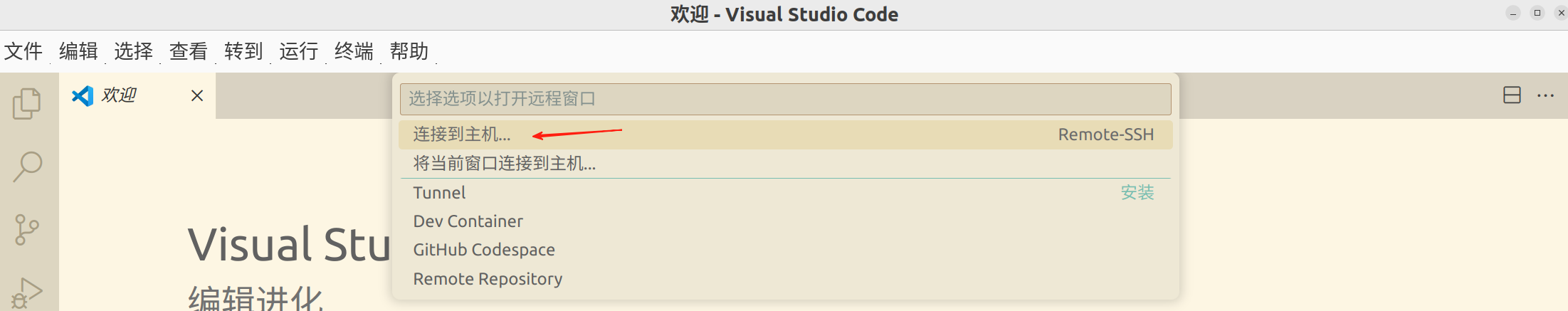Open the Explorer view icon

click(27, 104)
